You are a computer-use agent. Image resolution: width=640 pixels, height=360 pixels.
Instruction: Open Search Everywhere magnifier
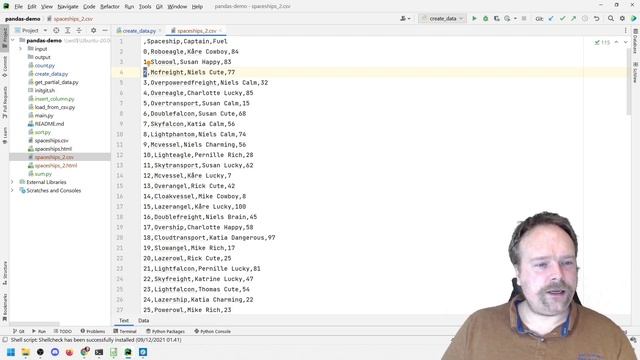tap(611, 18)
